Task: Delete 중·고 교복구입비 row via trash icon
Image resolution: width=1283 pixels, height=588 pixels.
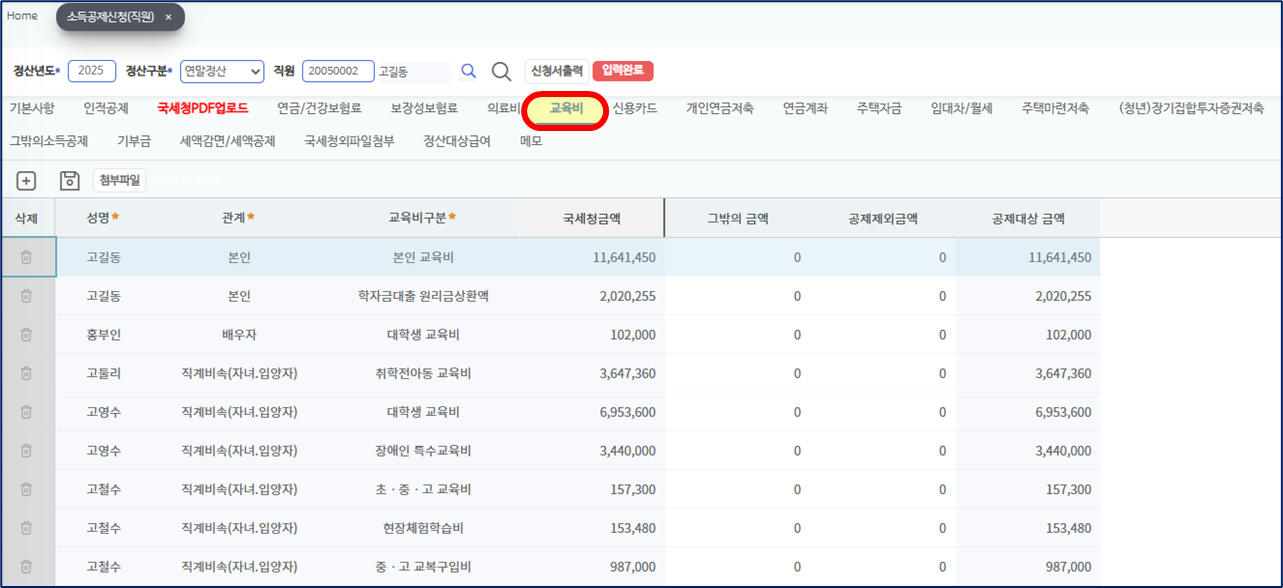Action: [26, 567]
